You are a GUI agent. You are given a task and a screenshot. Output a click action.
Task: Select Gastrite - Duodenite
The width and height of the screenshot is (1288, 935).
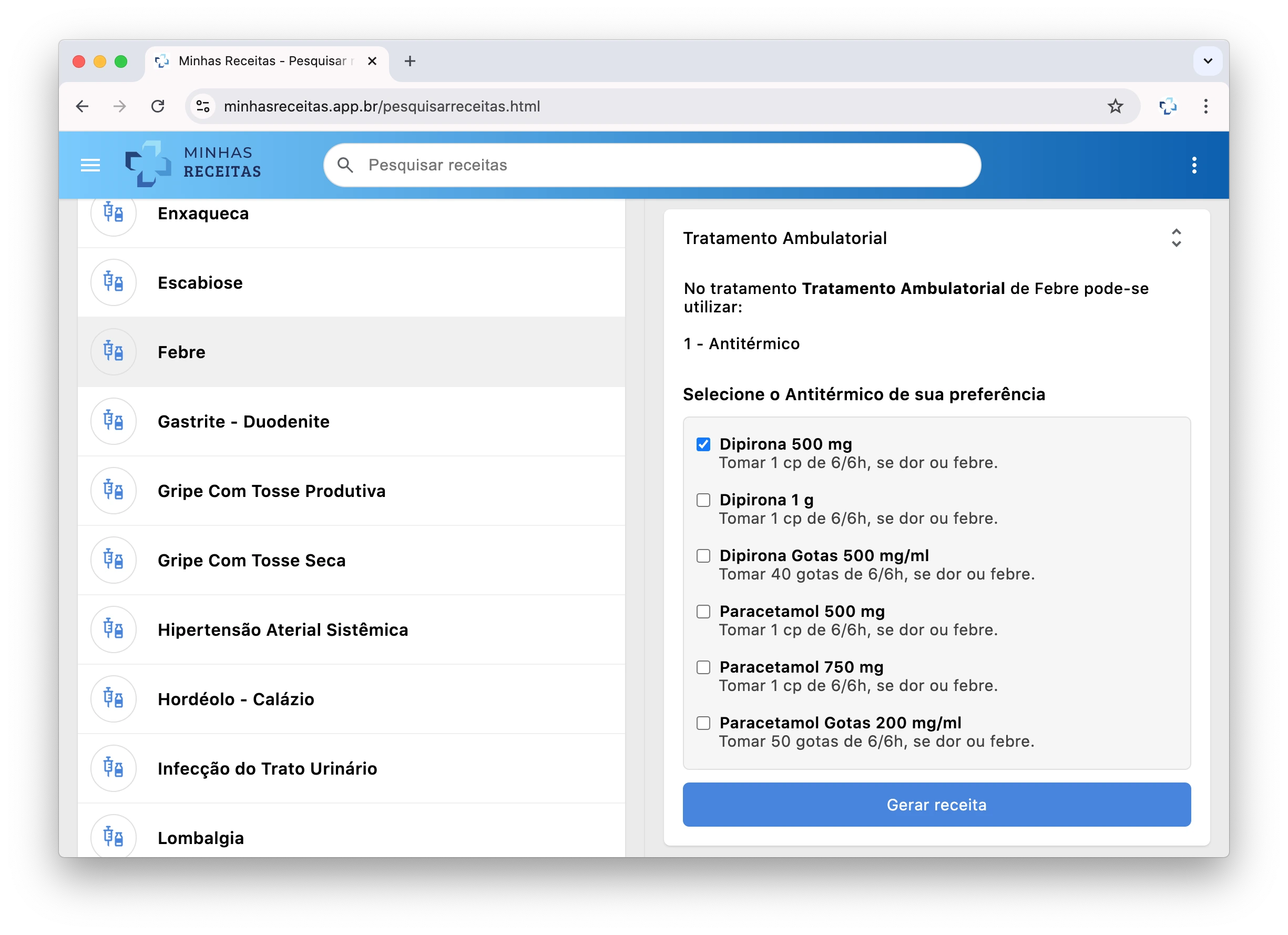[351, 421]
